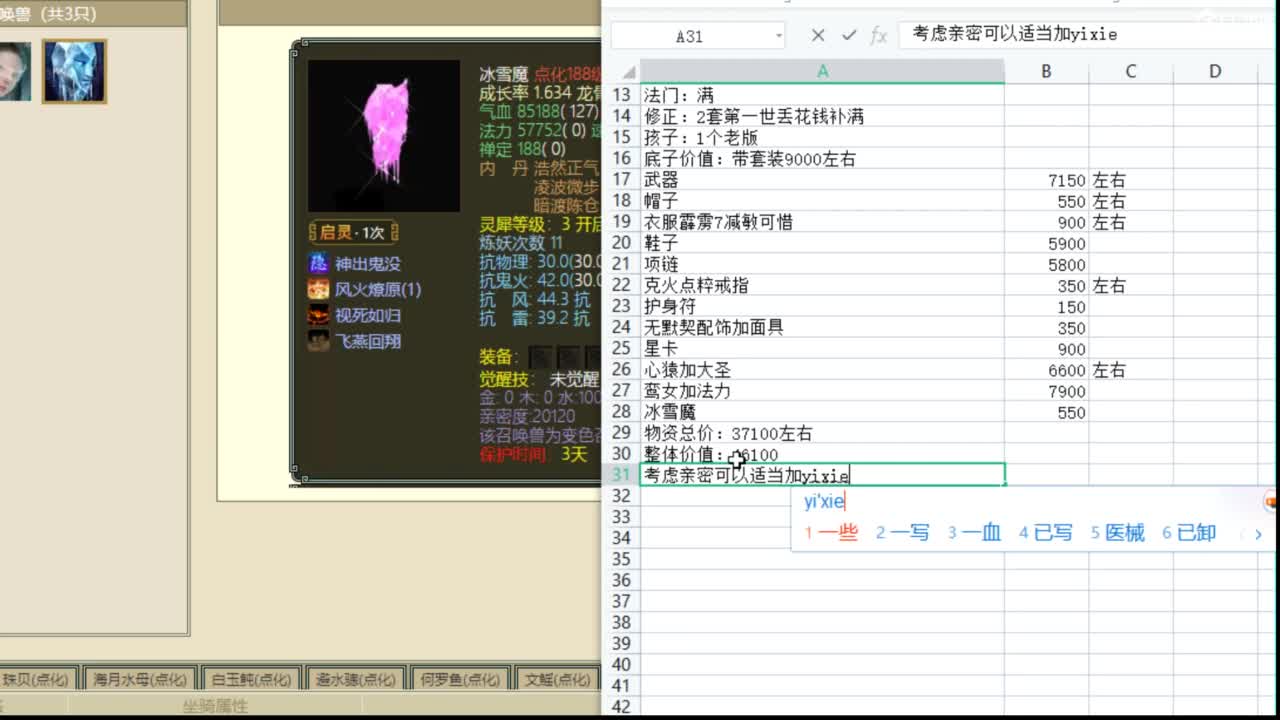The width and height of the screenshot is (1280, 720).
Task: Select row 36 header
Action: click(x=622, y=580)
